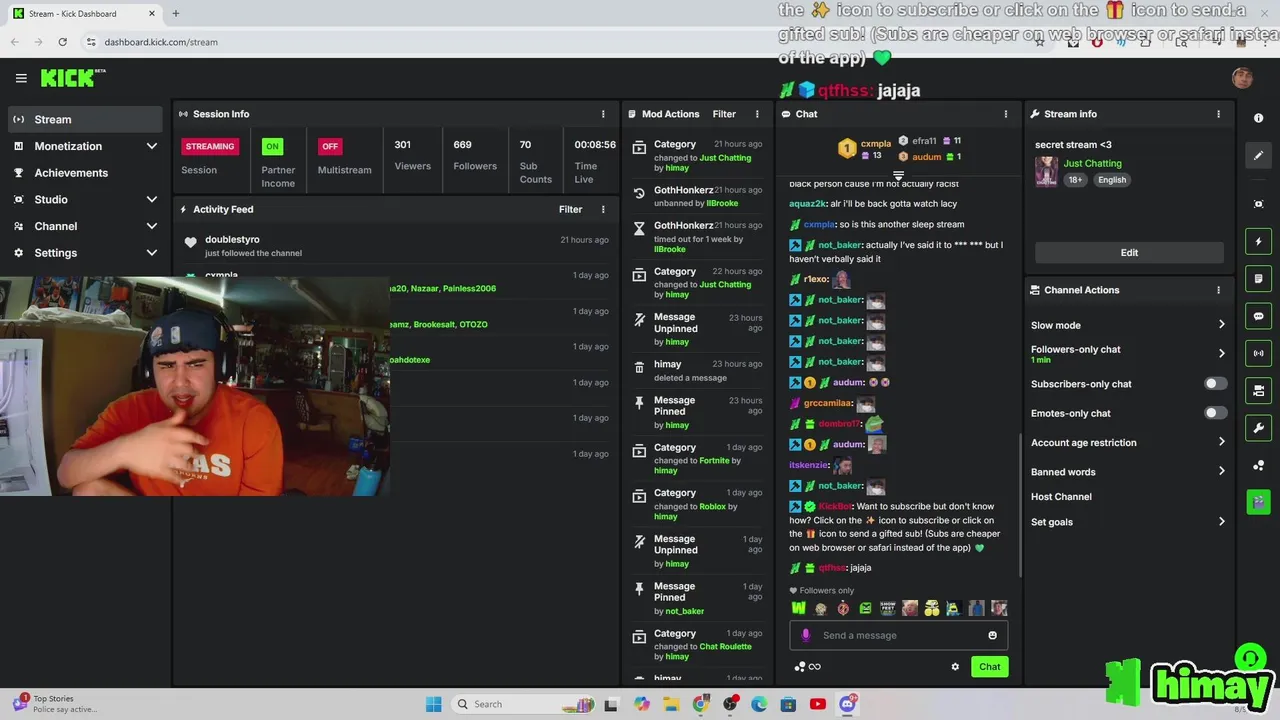The image size is (1280, 720).
Task: Open the user profile avatar menu
Action: pos(1242,78)
